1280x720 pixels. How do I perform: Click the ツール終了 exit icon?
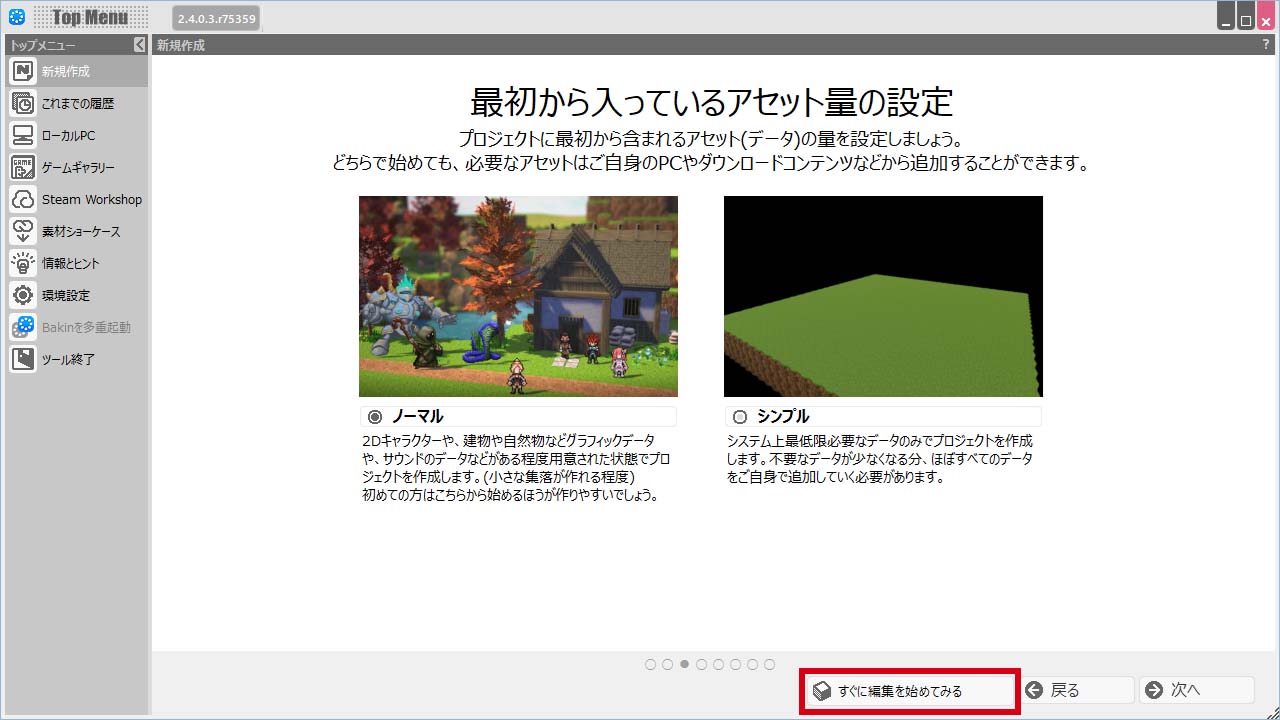23,359
